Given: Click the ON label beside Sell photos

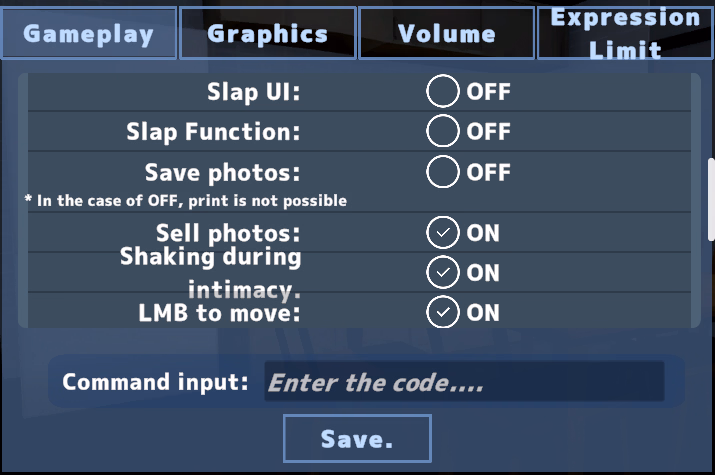Looking at the screenshot, I should pos(483,233).
